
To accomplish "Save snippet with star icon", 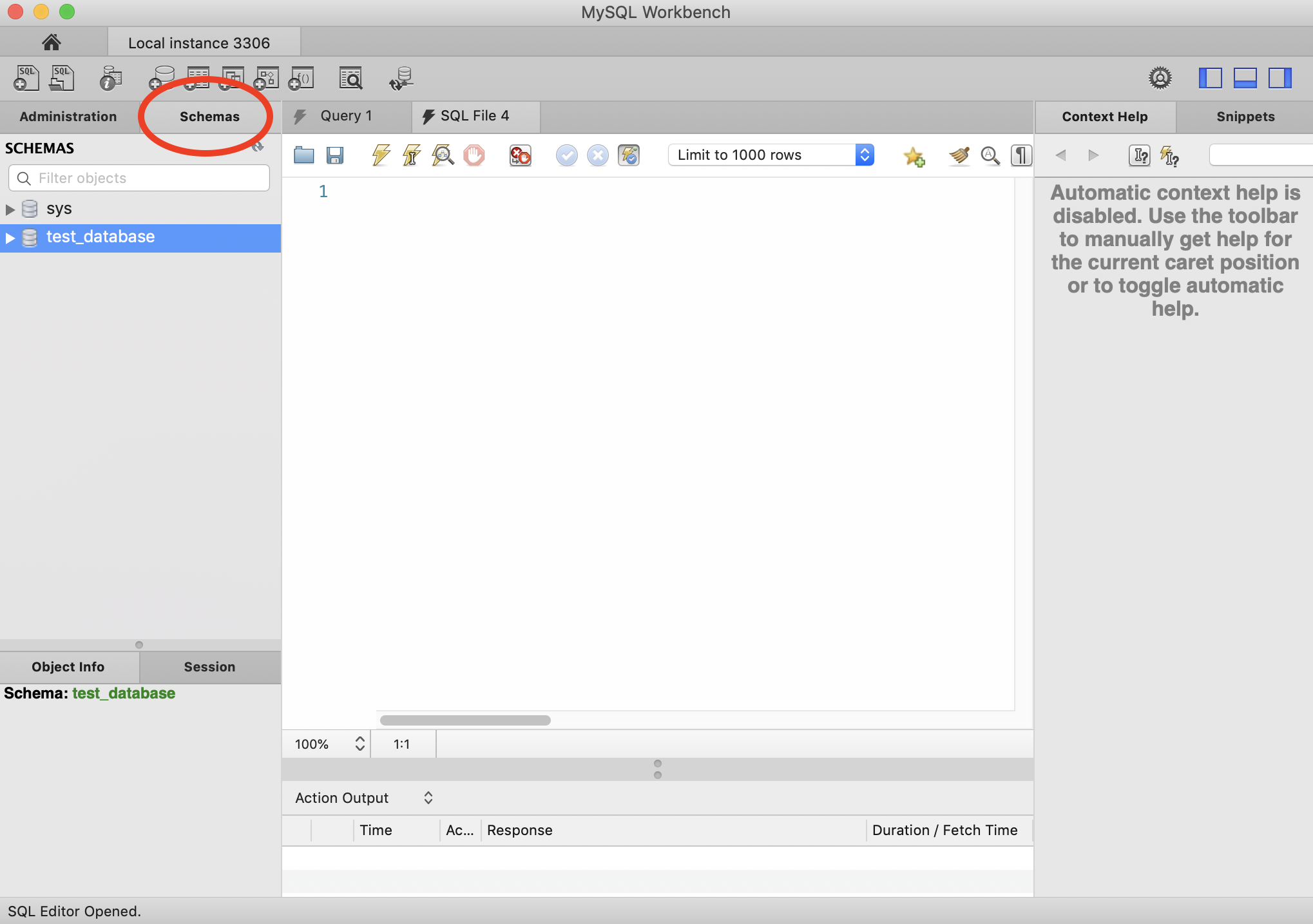I will point(914,156).
